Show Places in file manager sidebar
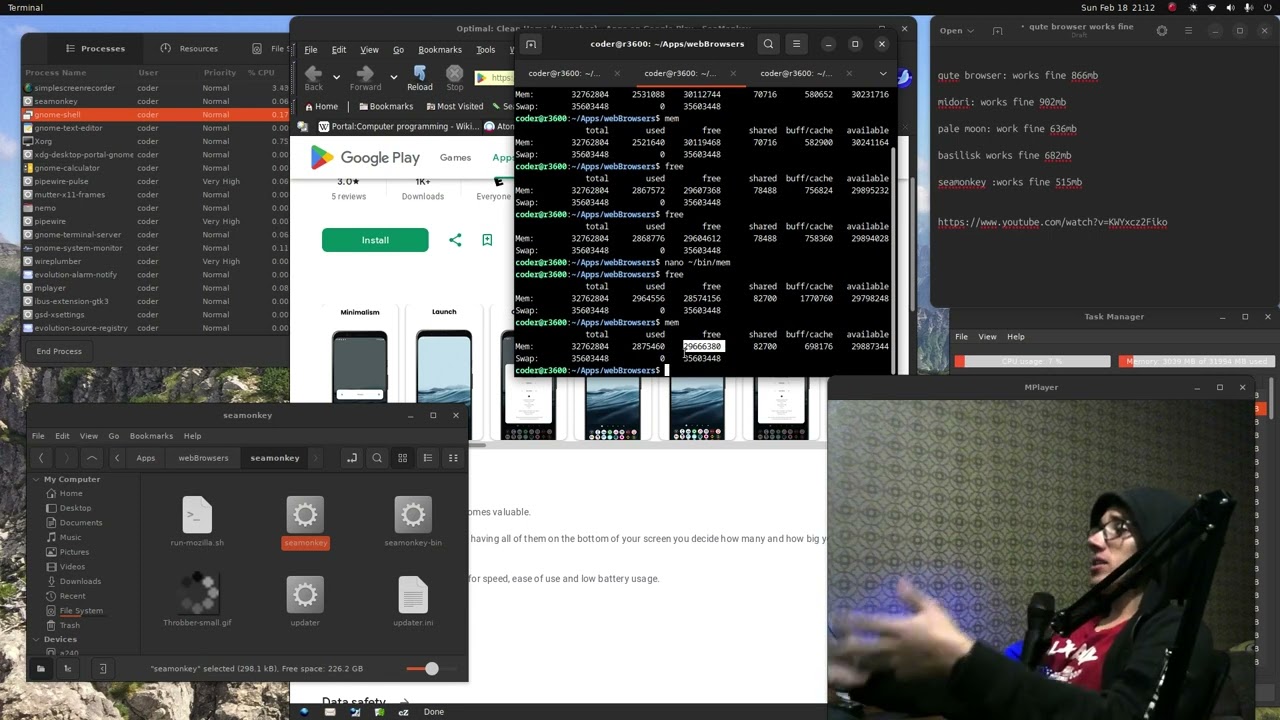1280x720 pixels. 40,668
